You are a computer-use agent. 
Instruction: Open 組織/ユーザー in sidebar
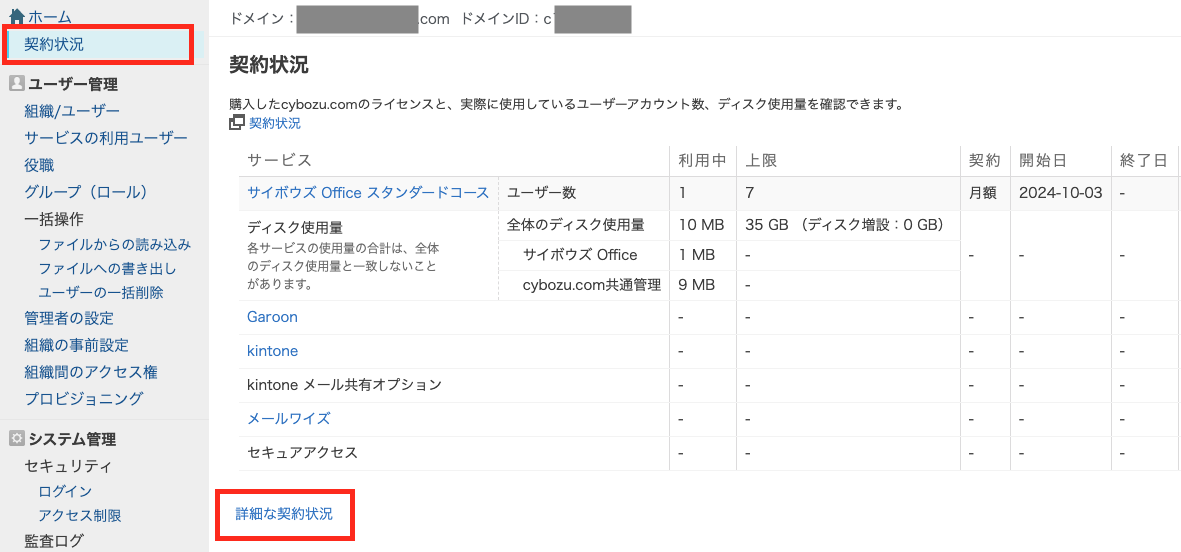click(x=72, y=111)
